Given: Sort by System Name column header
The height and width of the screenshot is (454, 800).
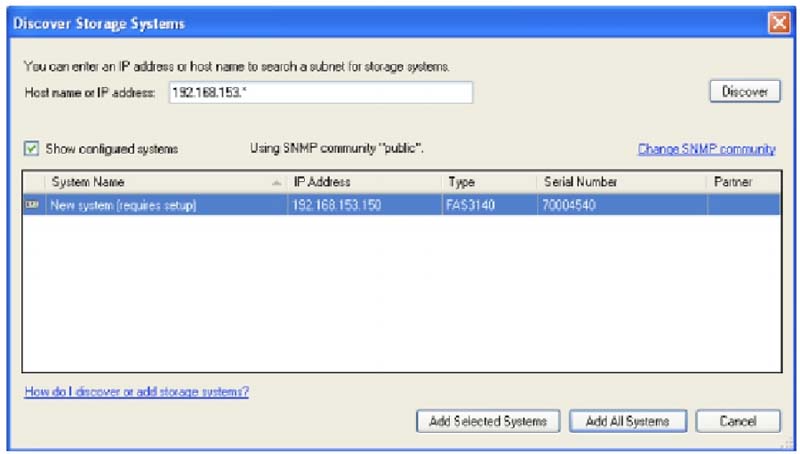Looking at the screenshot, I should 166,182.
